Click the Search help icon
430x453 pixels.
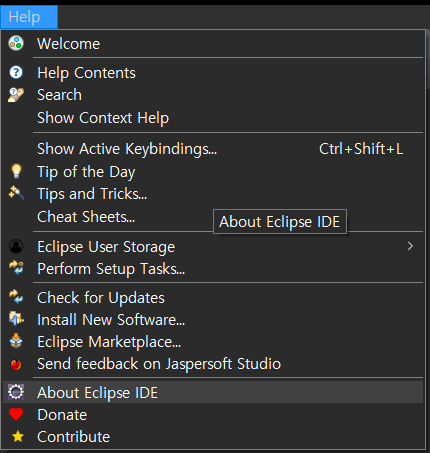pos(16,95)
